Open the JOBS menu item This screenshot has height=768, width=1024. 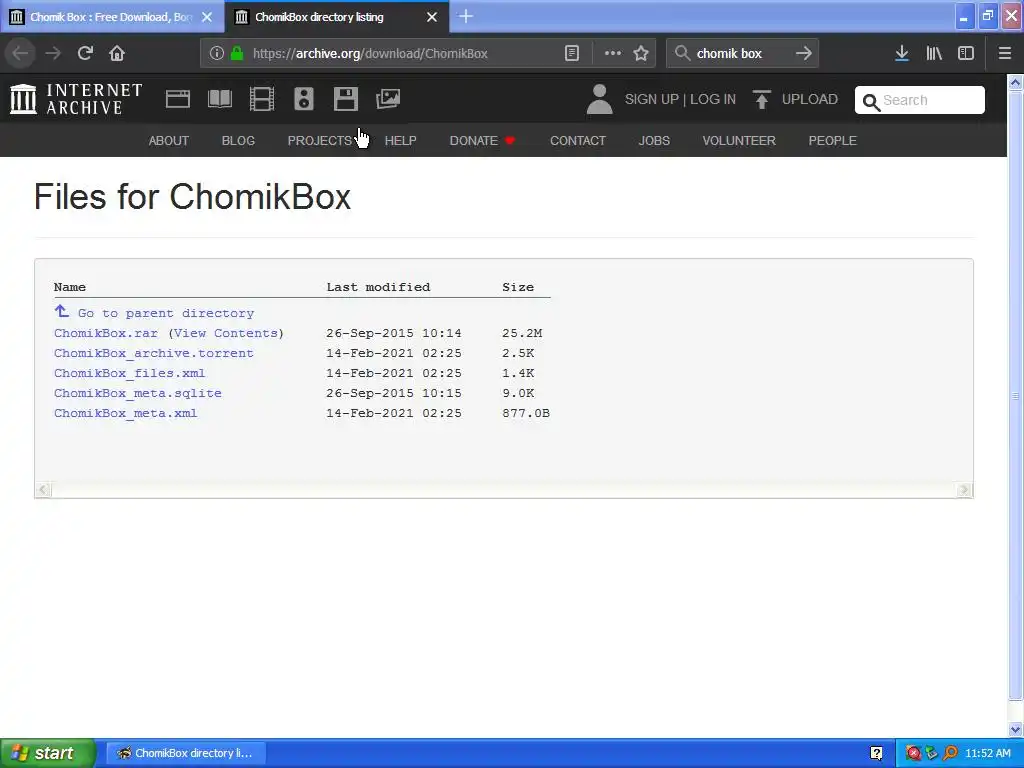tap(654, 140)
